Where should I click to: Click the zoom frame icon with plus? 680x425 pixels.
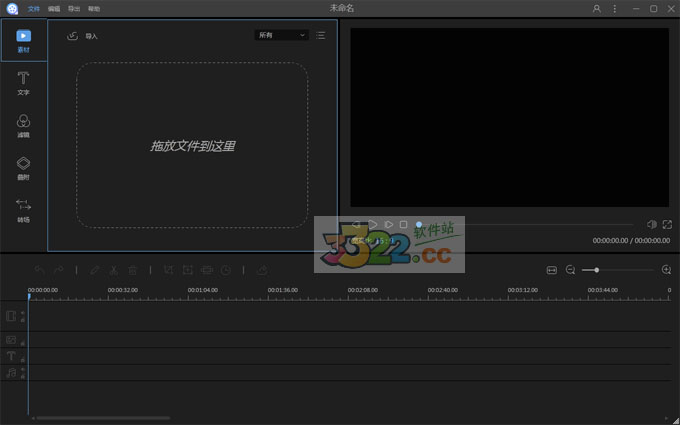pyautogui.click(x=187, y=270)
